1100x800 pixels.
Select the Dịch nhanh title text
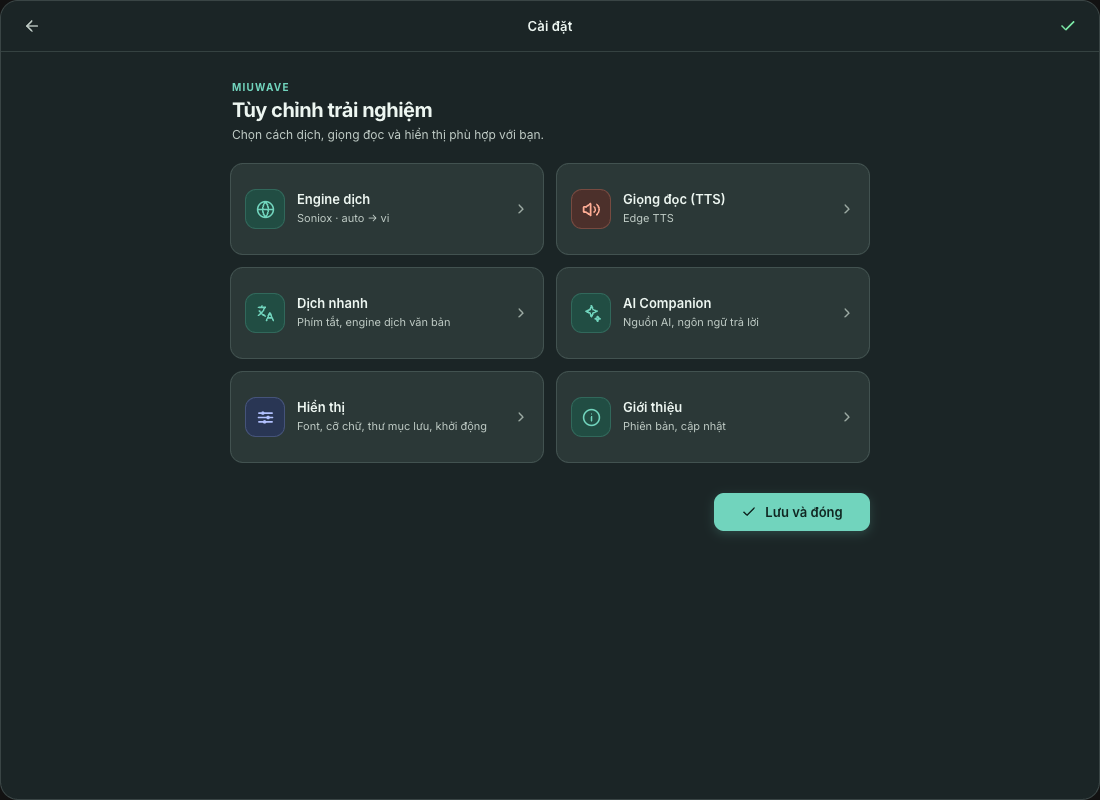(332, 303)
